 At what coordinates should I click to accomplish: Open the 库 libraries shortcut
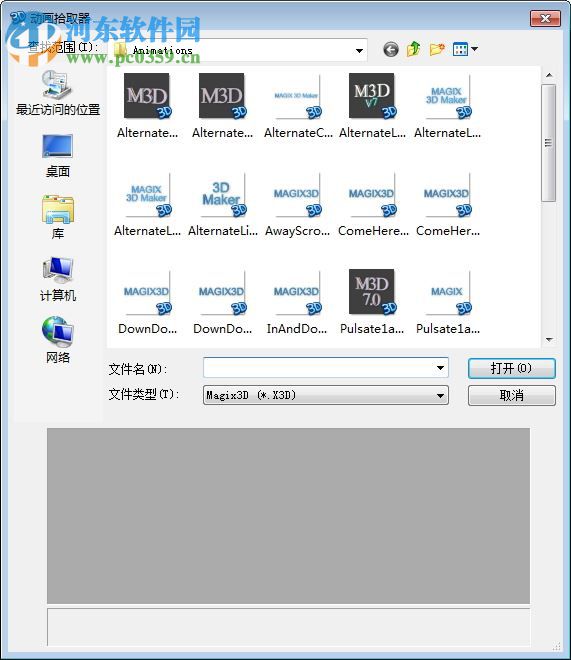pos(58,217)
